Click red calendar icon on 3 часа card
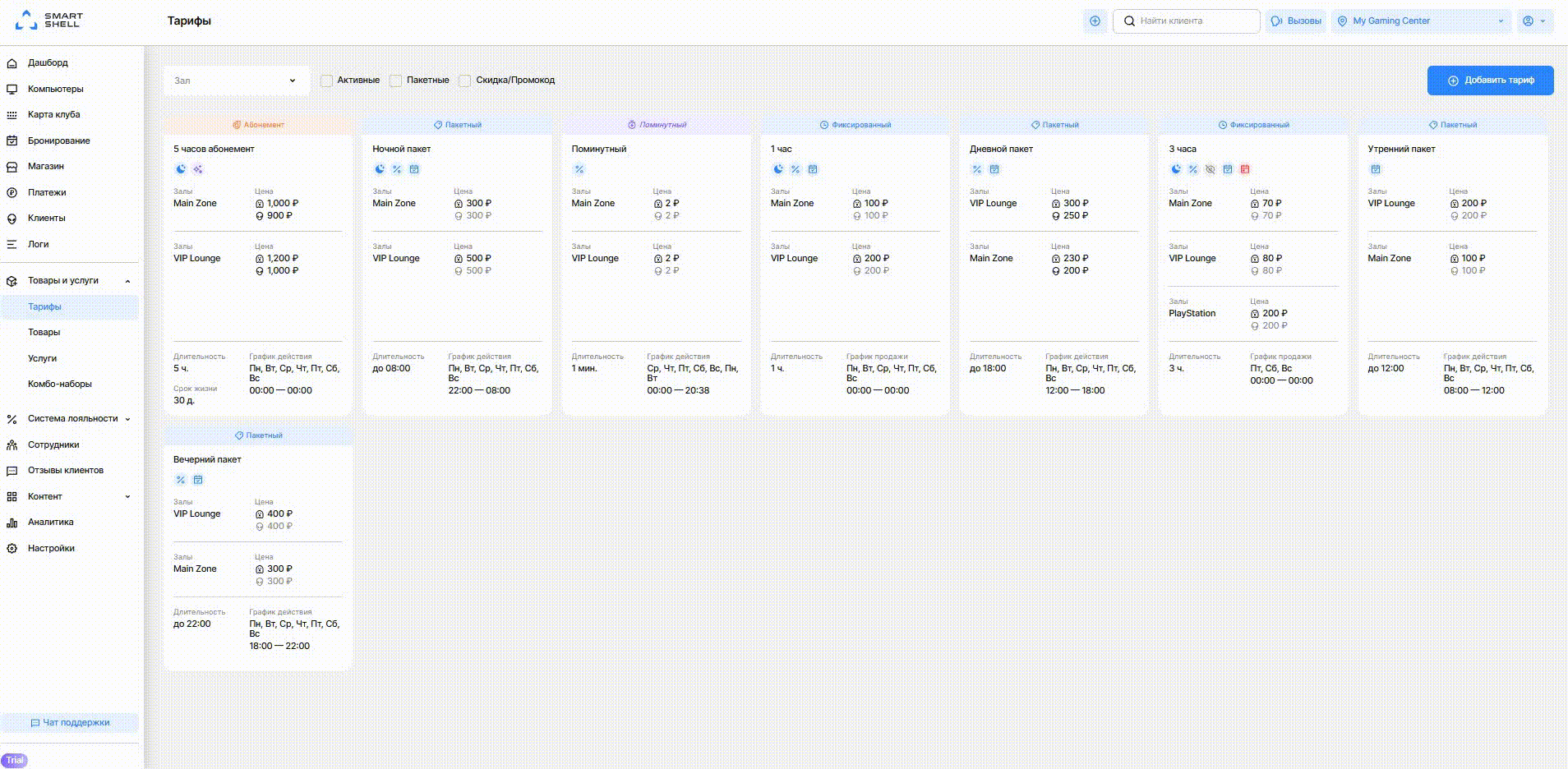 coord(1245,169)
